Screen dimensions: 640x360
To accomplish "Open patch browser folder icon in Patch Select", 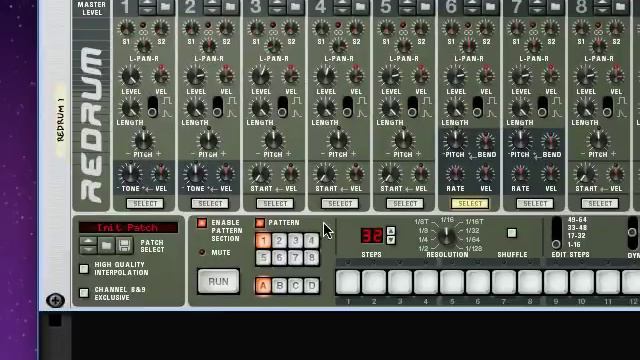I will [x=106, y=245].
